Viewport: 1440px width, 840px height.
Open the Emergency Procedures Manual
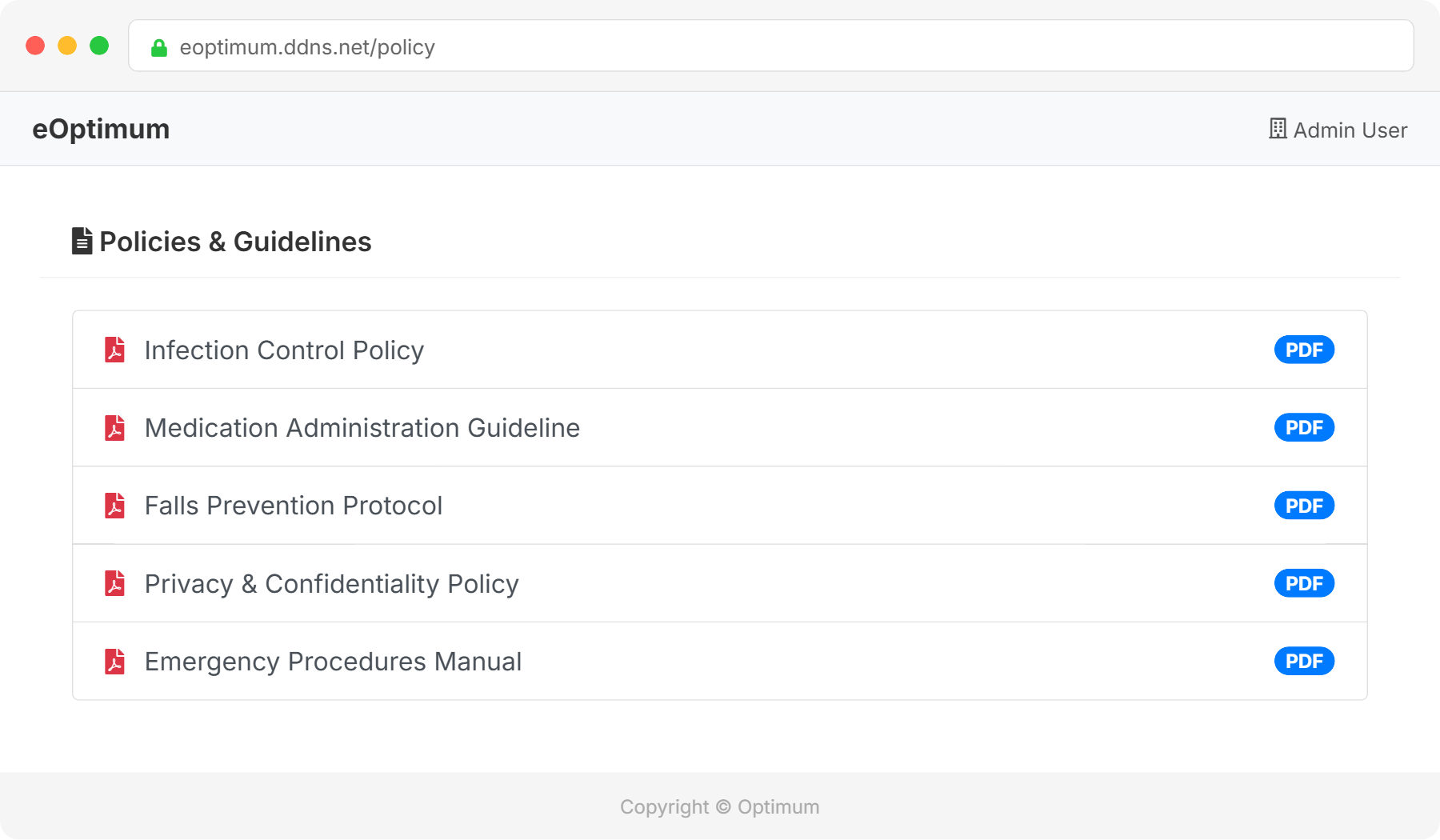(x=333, y=662)
